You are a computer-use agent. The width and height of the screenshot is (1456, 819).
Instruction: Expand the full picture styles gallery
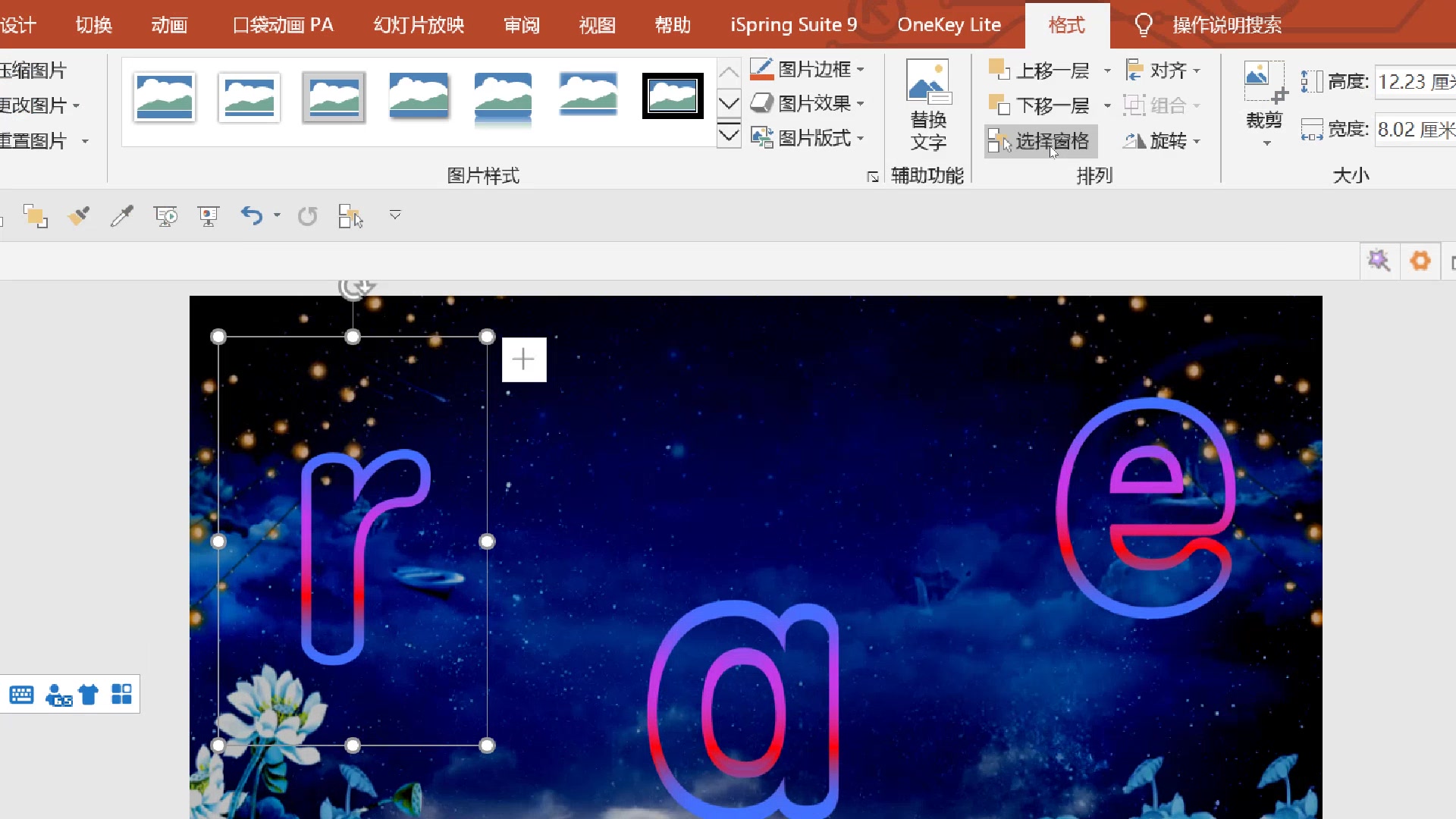tap(729, 136)
